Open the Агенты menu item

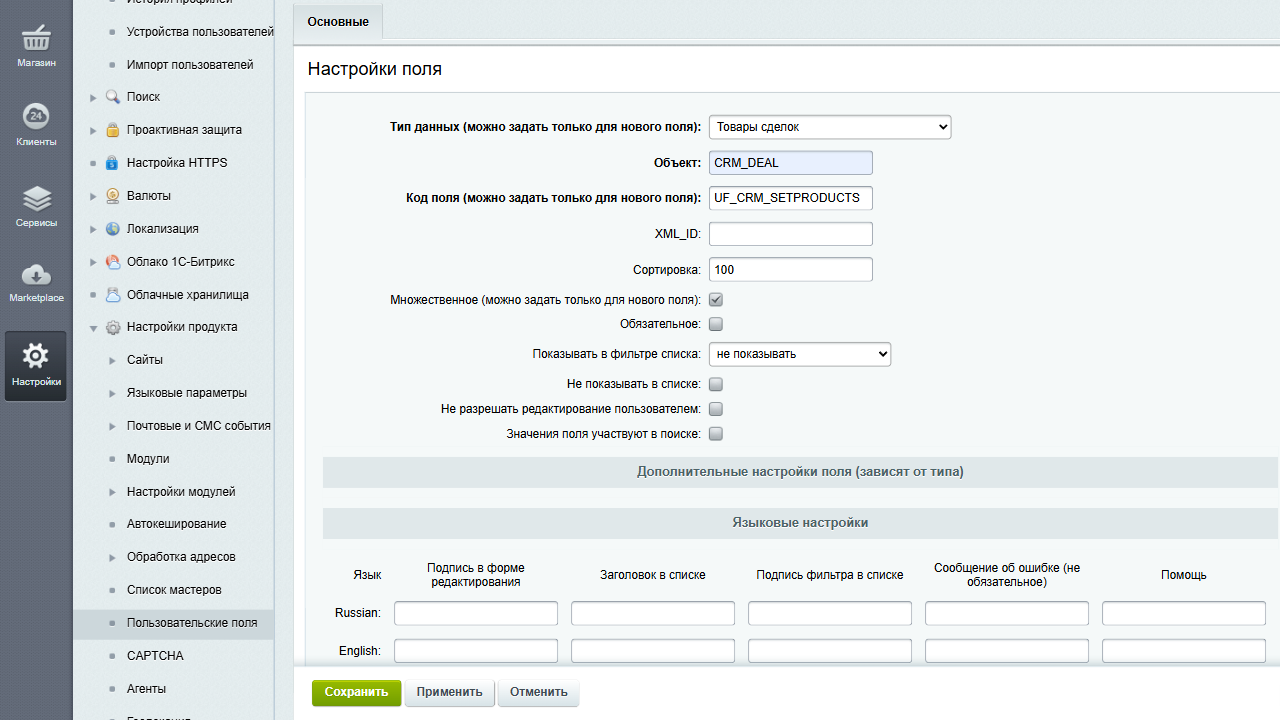tap(146, 689)
